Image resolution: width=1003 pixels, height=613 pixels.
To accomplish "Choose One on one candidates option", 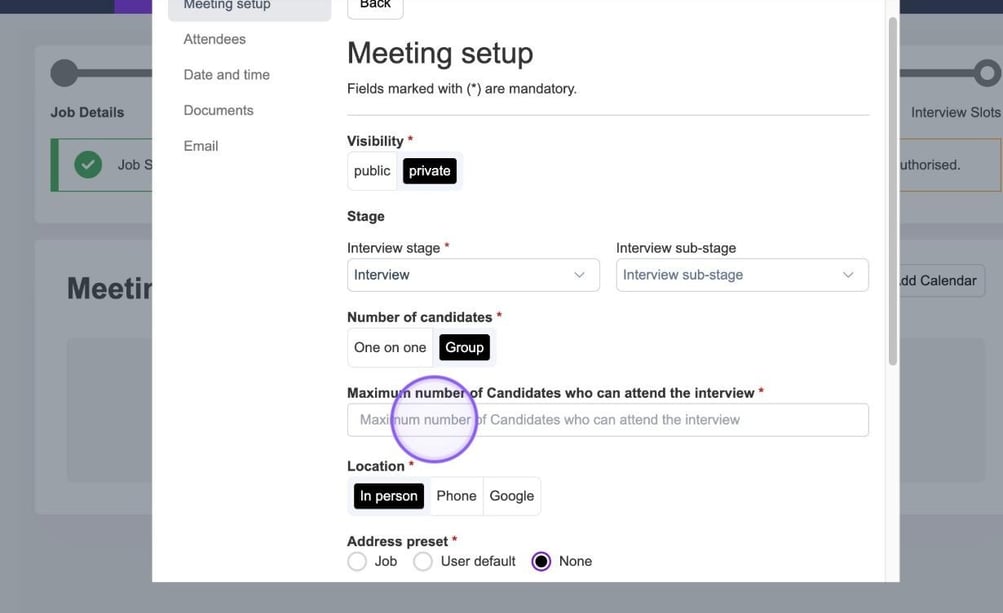I will point(390,348).
